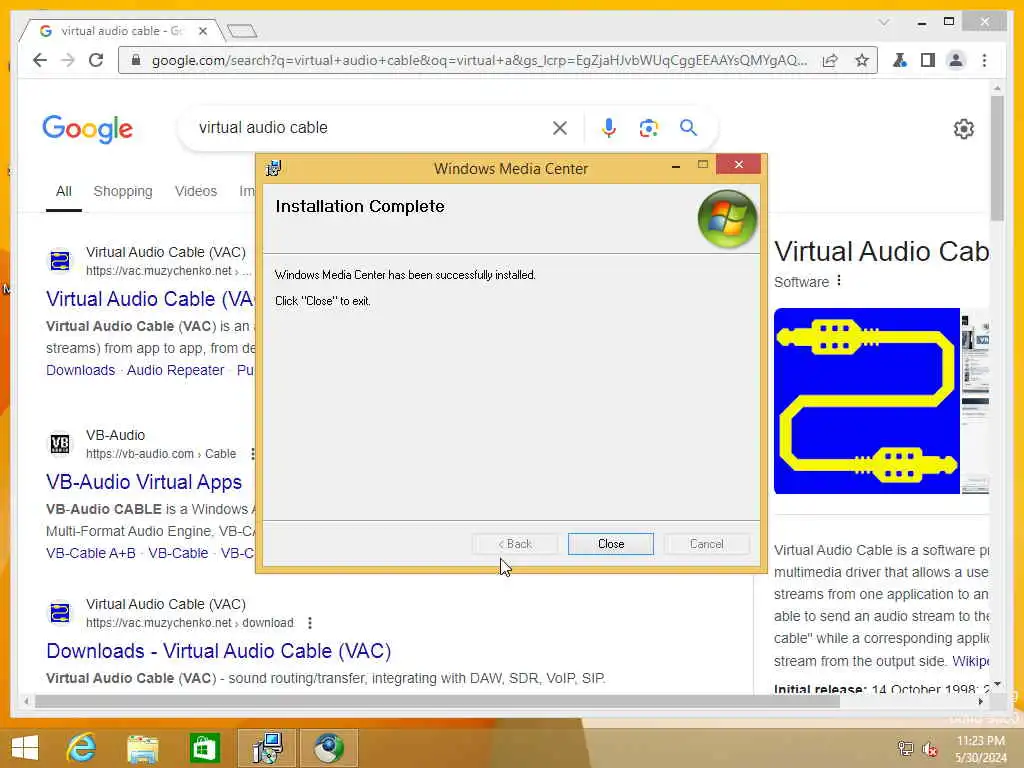Open File Explorer from taskbar
This screenshot has height=768, width=1024.
143,748
